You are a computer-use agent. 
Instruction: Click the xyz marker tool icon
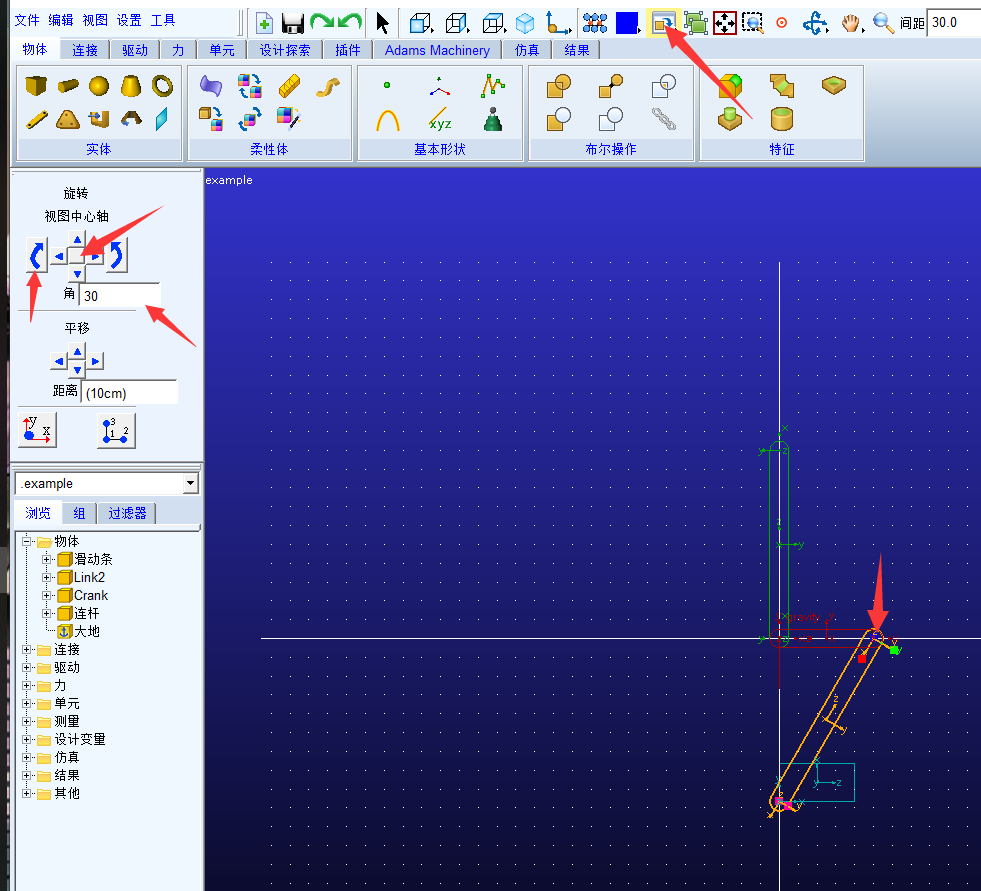(x=440, y=120)
